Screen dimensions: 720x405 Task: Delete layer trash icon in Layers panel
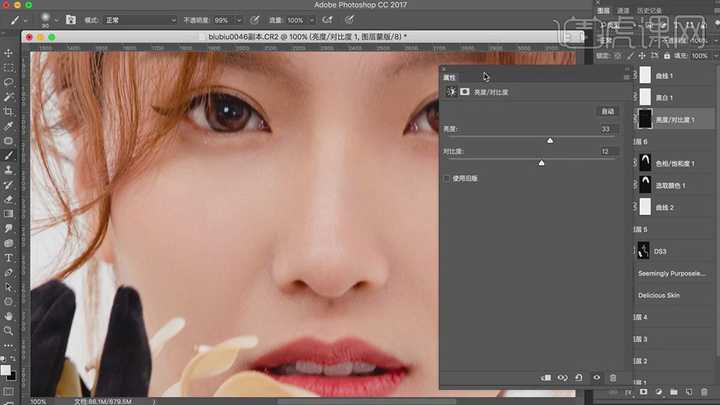(704, 392)
